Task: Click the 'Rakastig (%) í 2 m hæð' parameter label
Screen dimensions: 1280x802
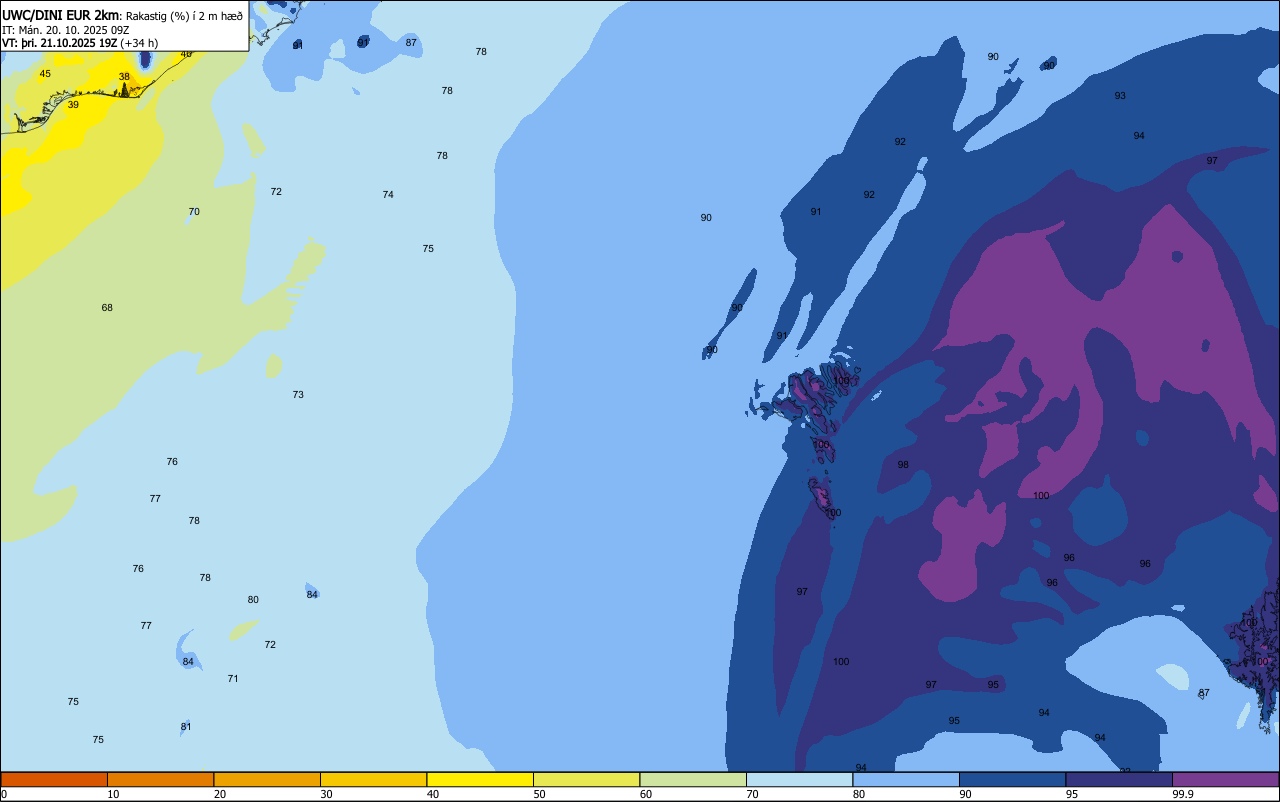Action: tap(185, 16)
